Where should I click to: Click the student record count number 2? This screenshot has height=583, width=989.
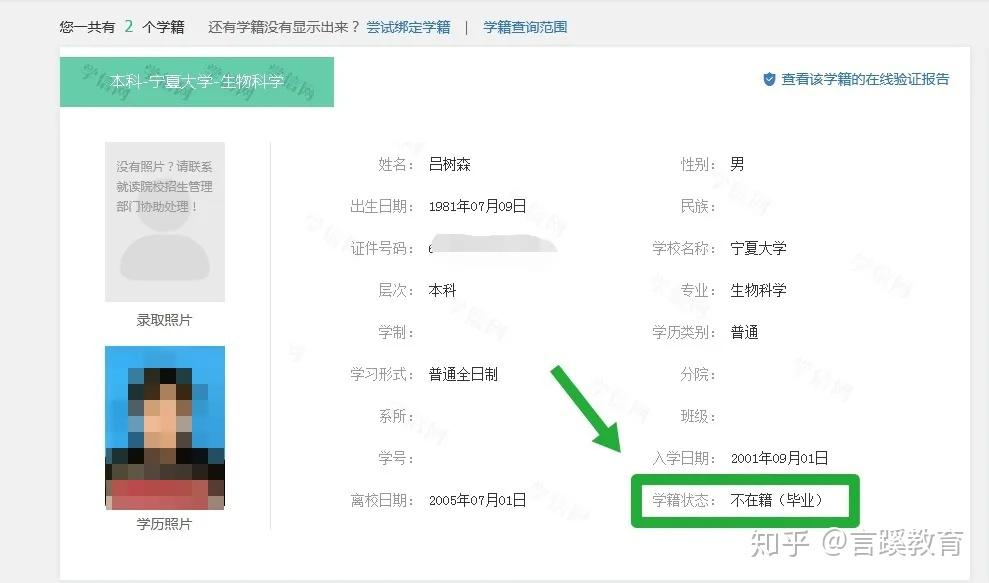pyautogui.click(x=129, y=26)
